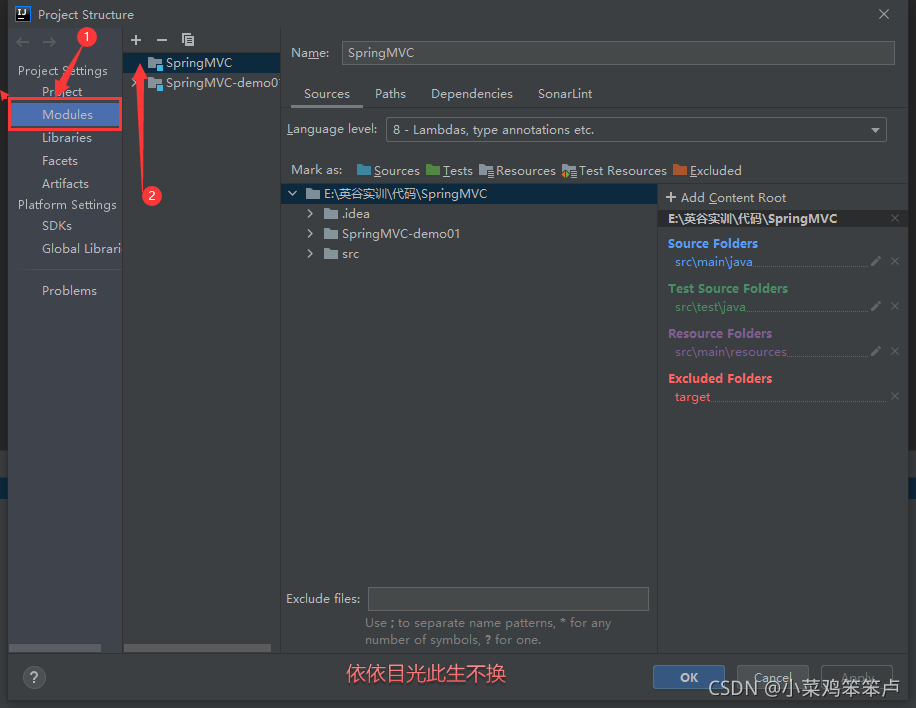
Task: Switch to the Sources tab
Action: coord(327,93)
